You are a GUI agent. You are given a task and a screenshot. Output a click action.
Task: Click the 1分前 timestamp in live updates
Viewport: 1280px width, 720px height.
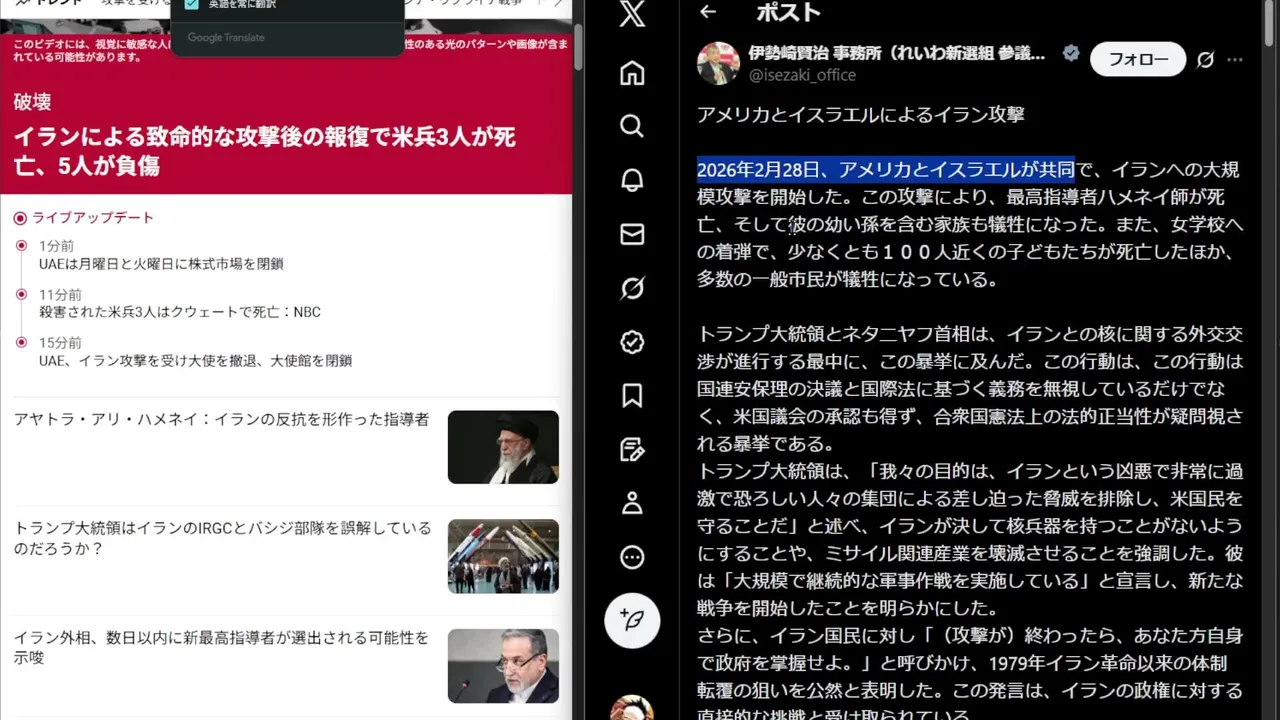tap(56, 246)
